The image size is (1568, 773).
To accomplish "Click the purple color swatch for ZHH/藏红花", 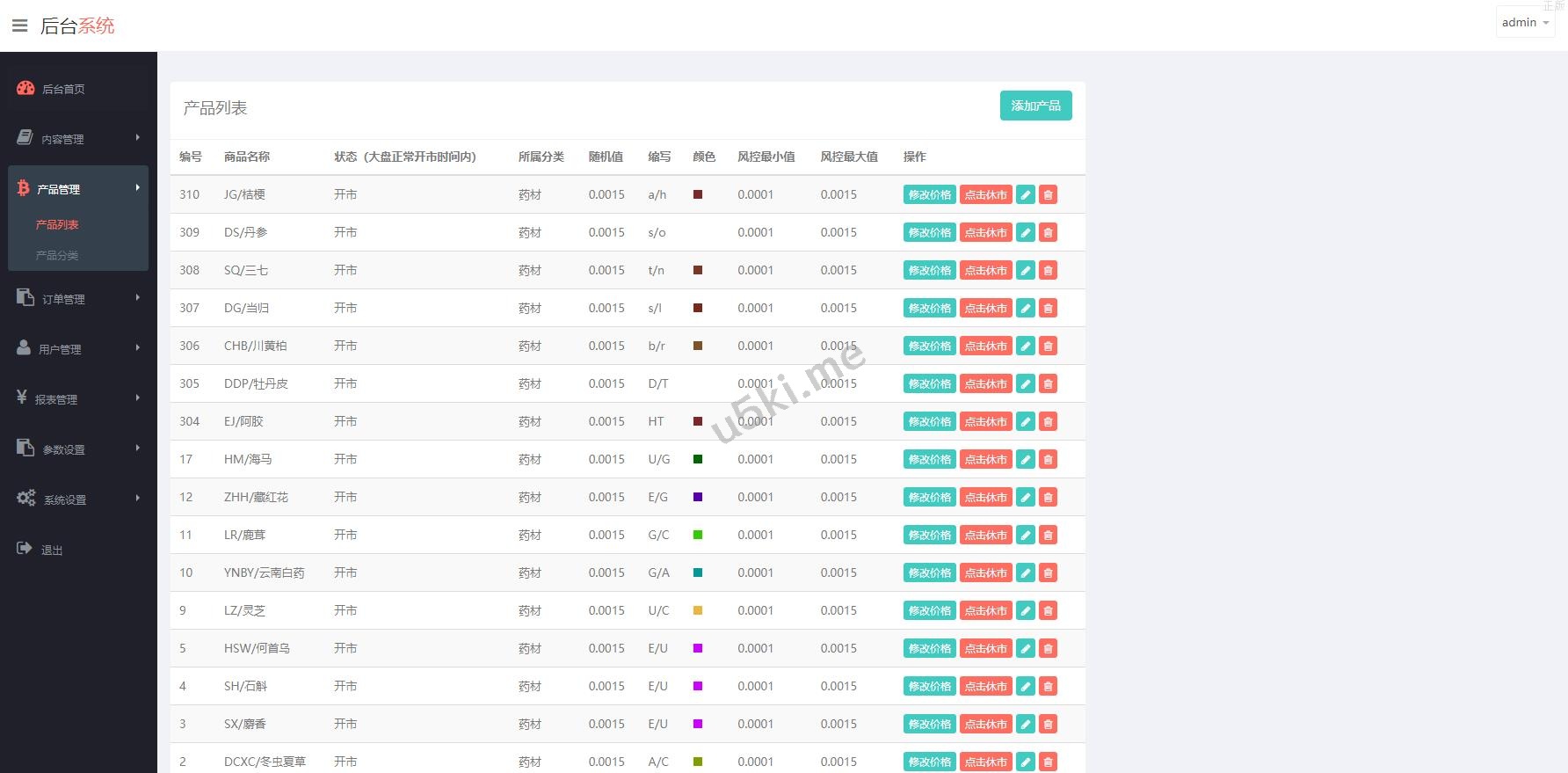I will coord(698,497).
